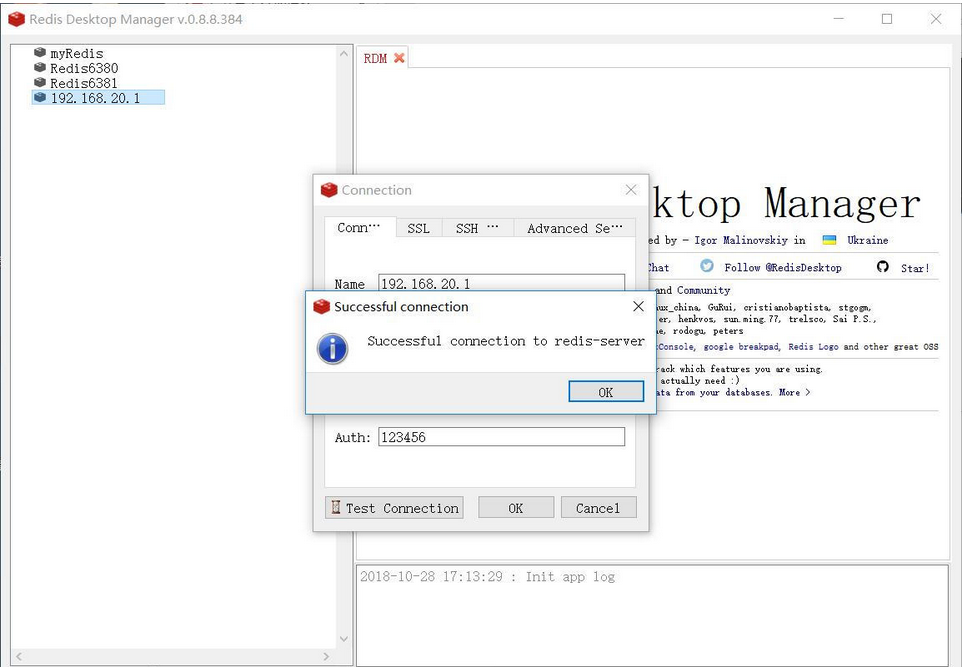The height and width of the screenshot is (667, 971).
Task: Click the blue info icon in success dialog
Action: pos(333,349)
